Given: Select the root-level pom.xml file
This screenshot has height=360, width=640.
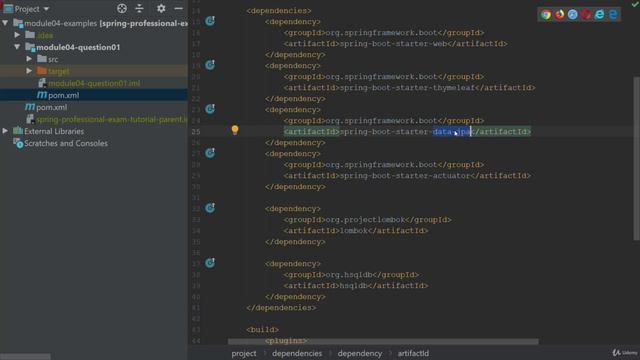Looking at the screenshot, I should pyautogui.click(x=51, y=107).
